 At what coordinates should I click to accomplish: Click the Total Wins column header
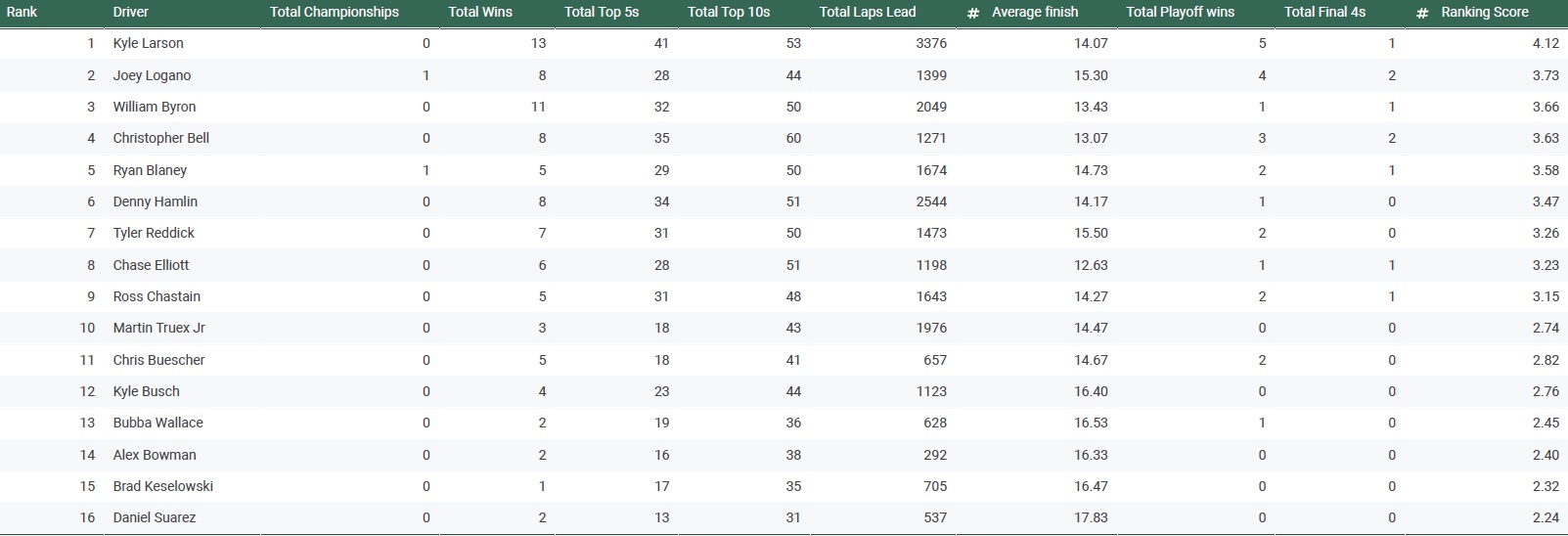click(x=479, y=12)
